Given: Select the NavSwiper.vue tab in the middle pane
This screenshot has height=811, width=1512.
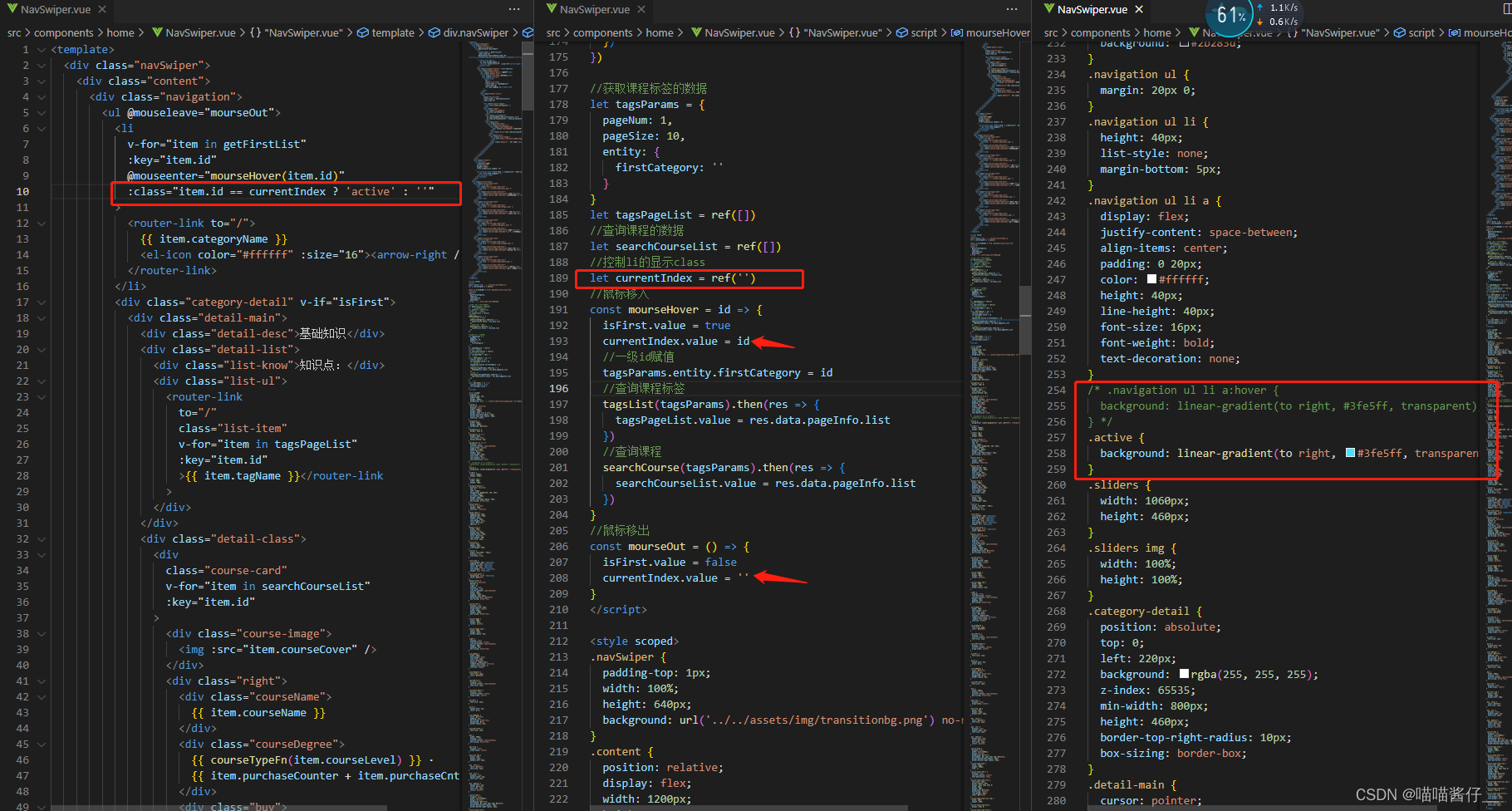Looking at the screenshot, I should [595, 9].
